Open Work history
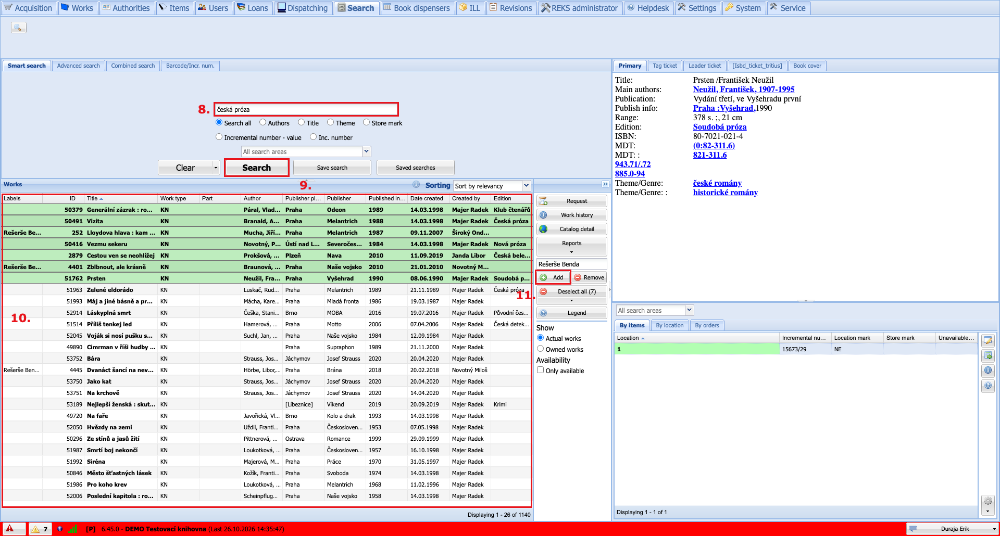Viewport: 1000px width, 536px height. 571,215
